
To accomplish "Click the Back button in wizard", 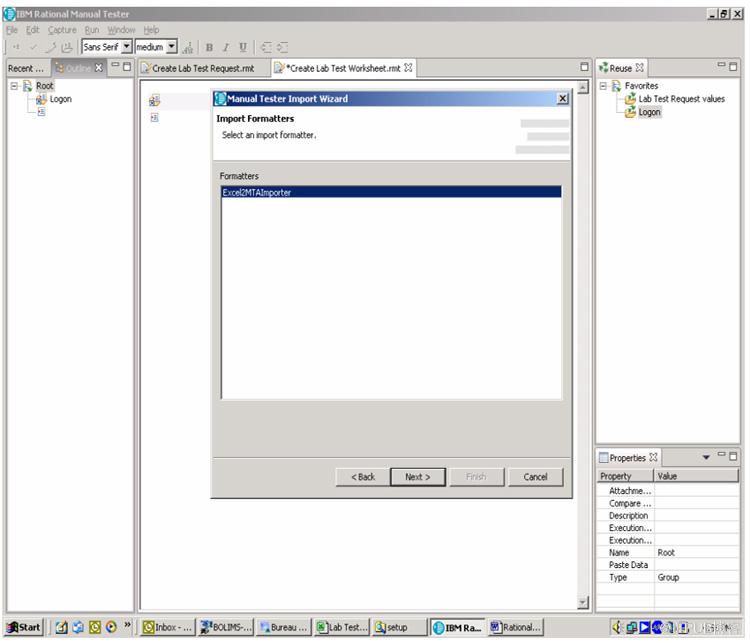I will [363, 477].
